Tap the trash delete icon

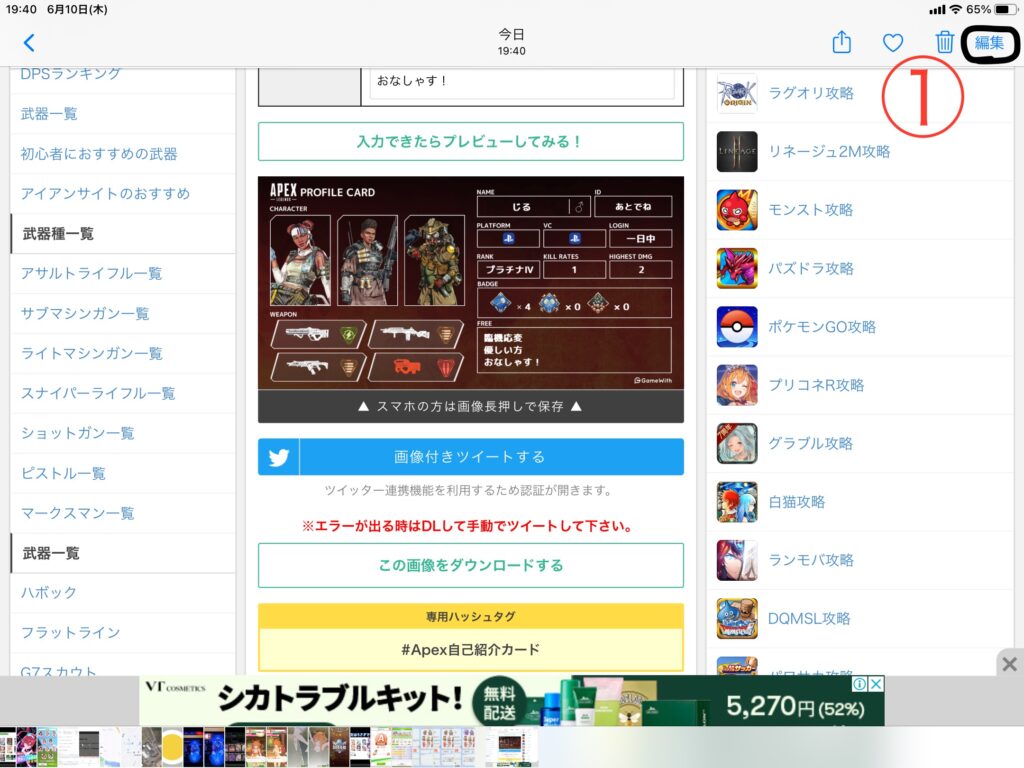tap(944, 43)
